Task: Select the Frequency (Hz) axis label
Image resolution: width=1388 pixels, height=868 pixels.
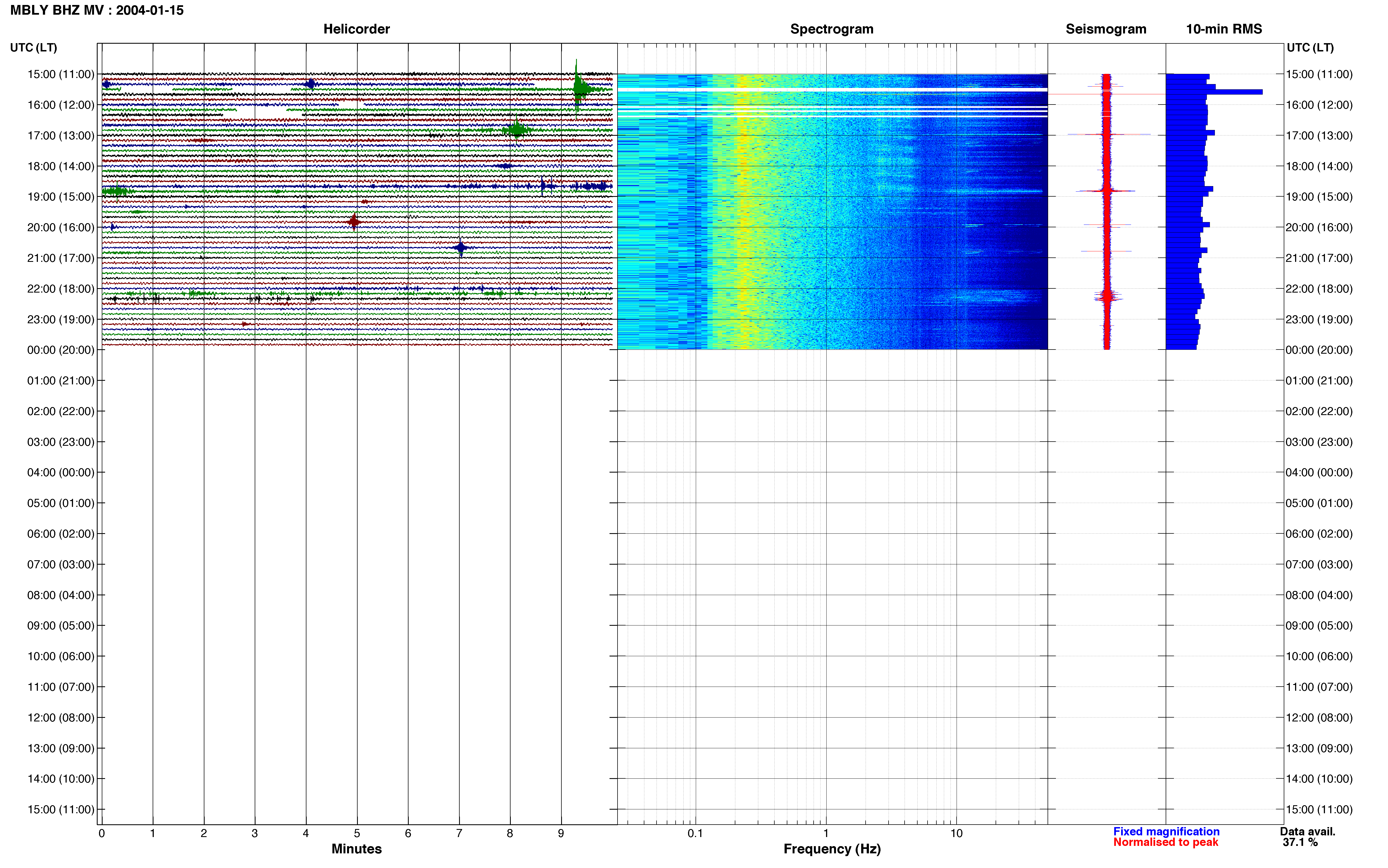Action: click(x=832, y=848)
